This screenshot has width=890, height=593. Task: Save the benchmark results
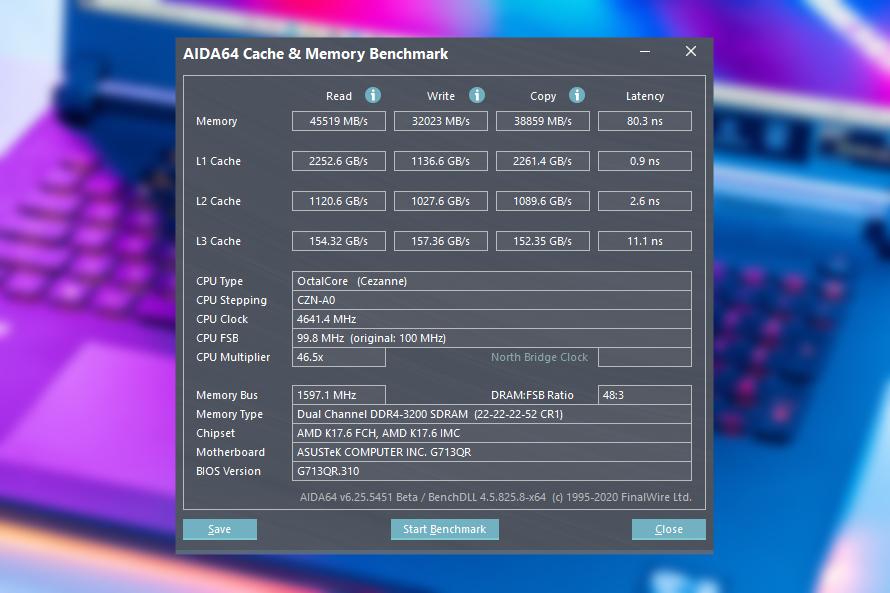point(219,529)
